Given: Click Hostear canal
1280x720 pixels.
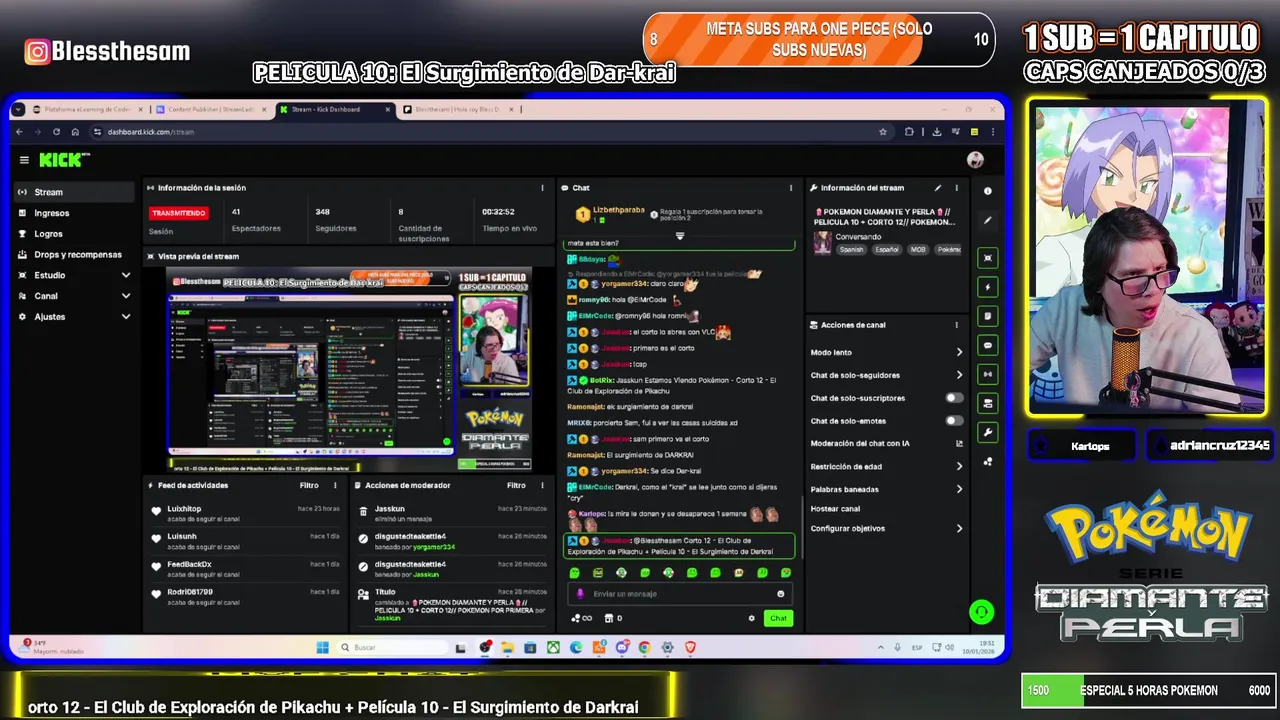Looking at the screenshot, I should click(x=835, y=509).
